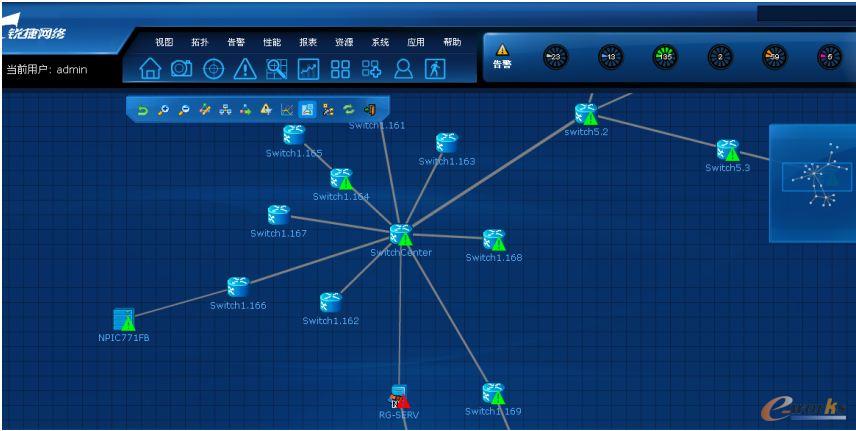Select the RG-SERV server node
This screenshot has height=431, width=856.
click(x=399, y=396)
